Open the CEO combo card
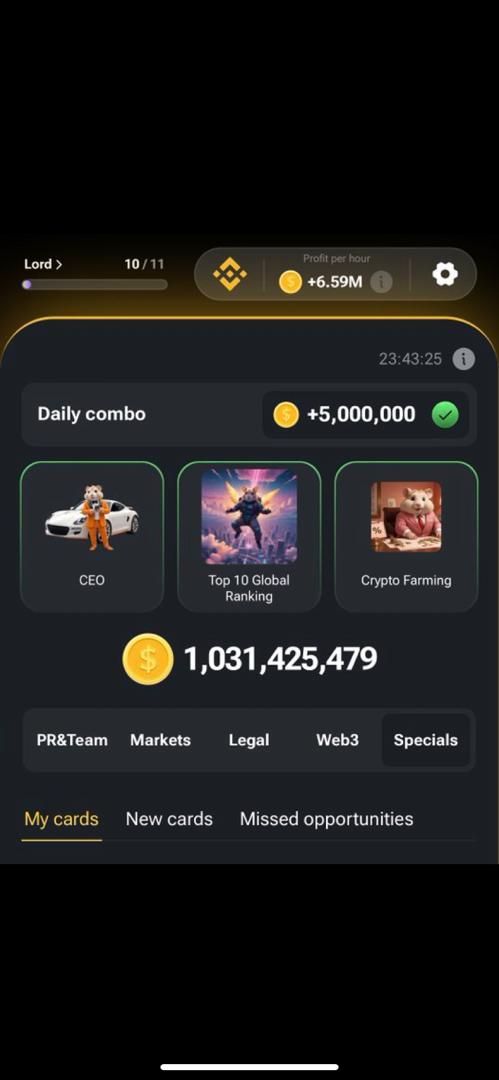Image resolution: width=499 pixels, height=1080 pixels. (x=92, y=537)
